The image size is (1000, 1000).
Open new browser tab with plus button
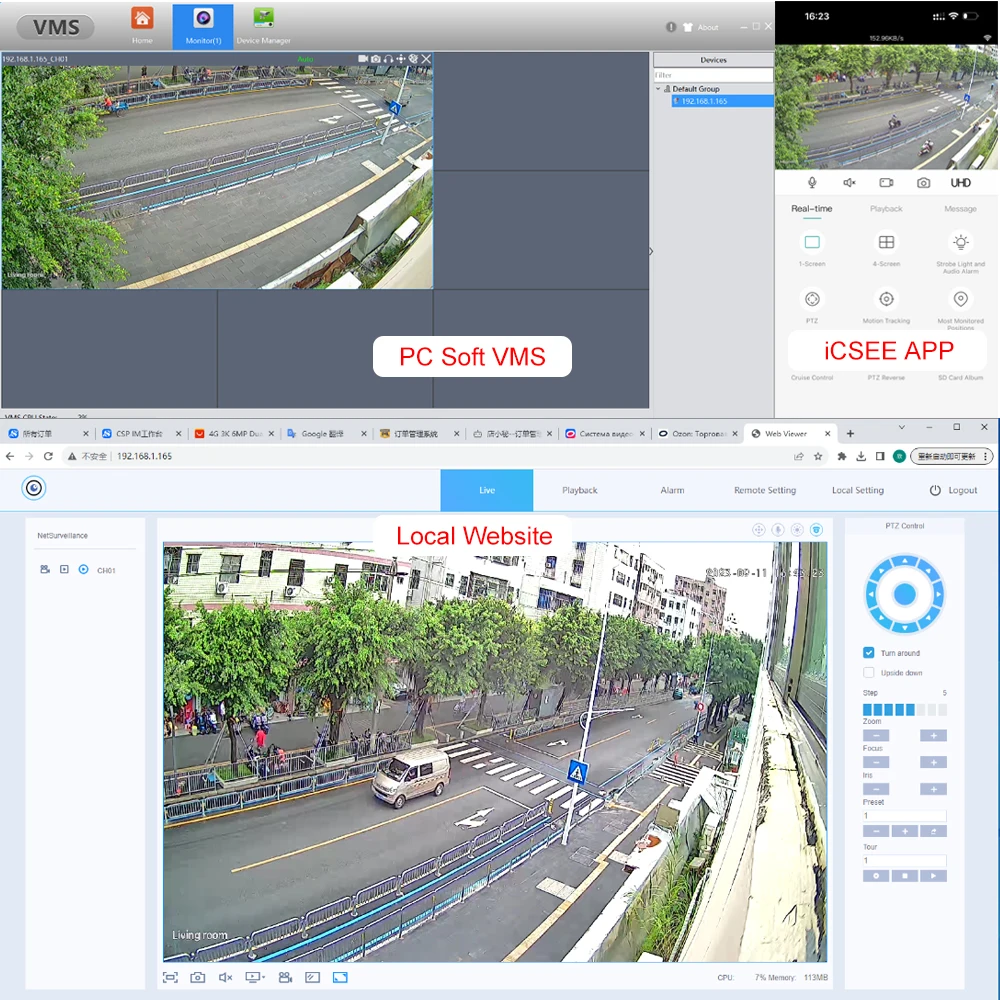(849, 434)
